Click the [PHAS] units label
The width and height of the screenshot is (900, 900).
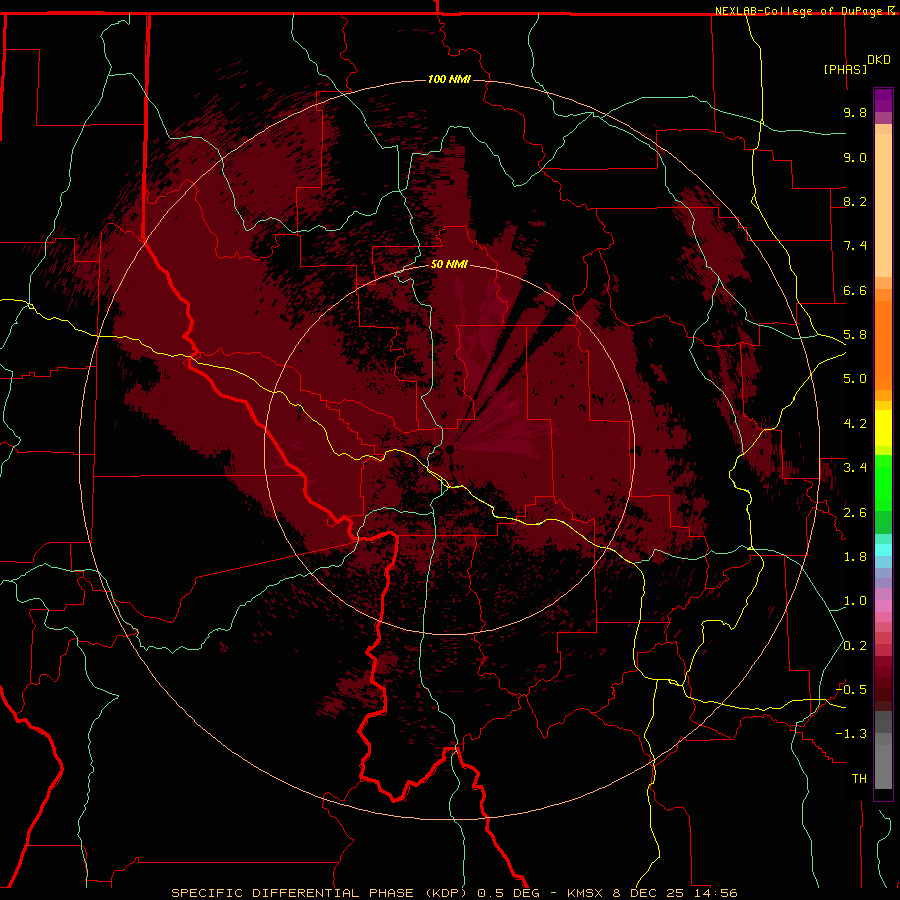coord(845,69)
